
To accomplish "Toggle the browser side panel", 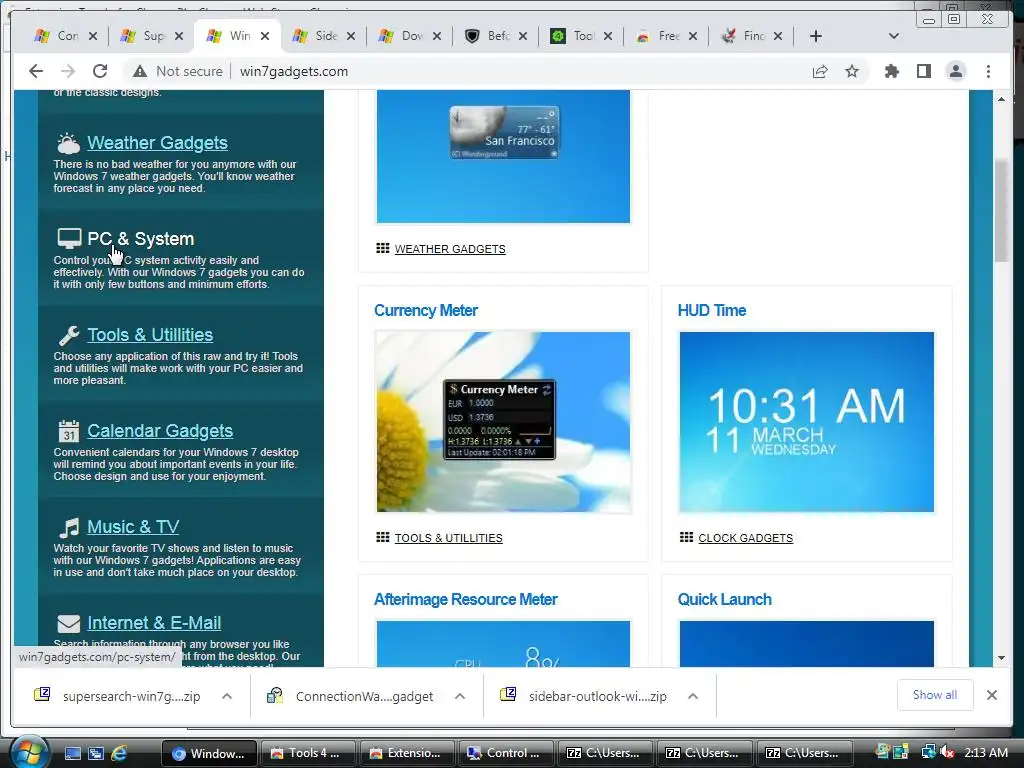I will point(923,71).
